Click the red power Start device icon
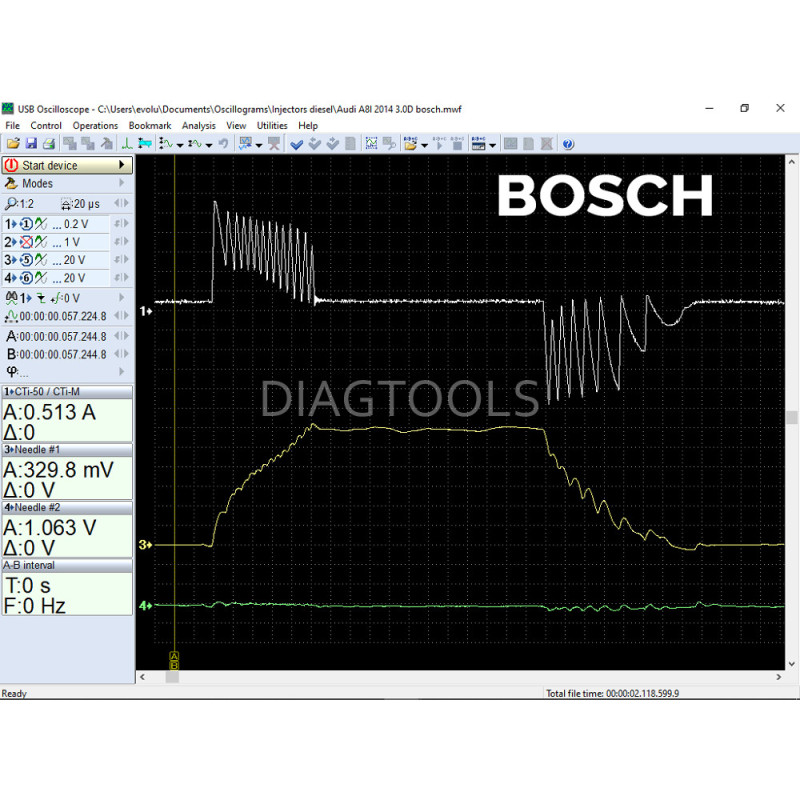This screenshot has width=800, height=800. (11, 165)
